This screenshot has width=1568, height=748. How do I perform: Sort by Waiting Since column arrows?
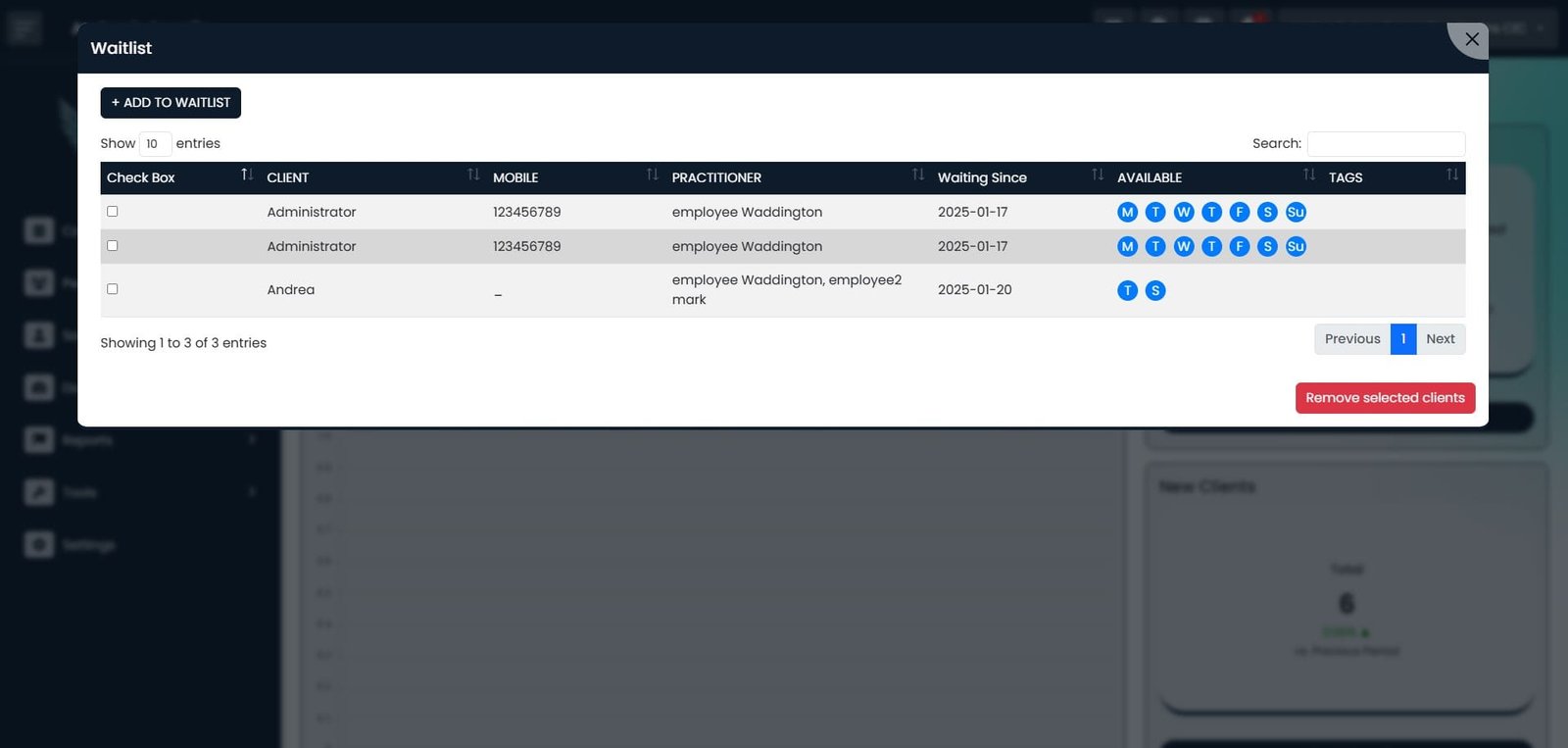coord(1098,175)
